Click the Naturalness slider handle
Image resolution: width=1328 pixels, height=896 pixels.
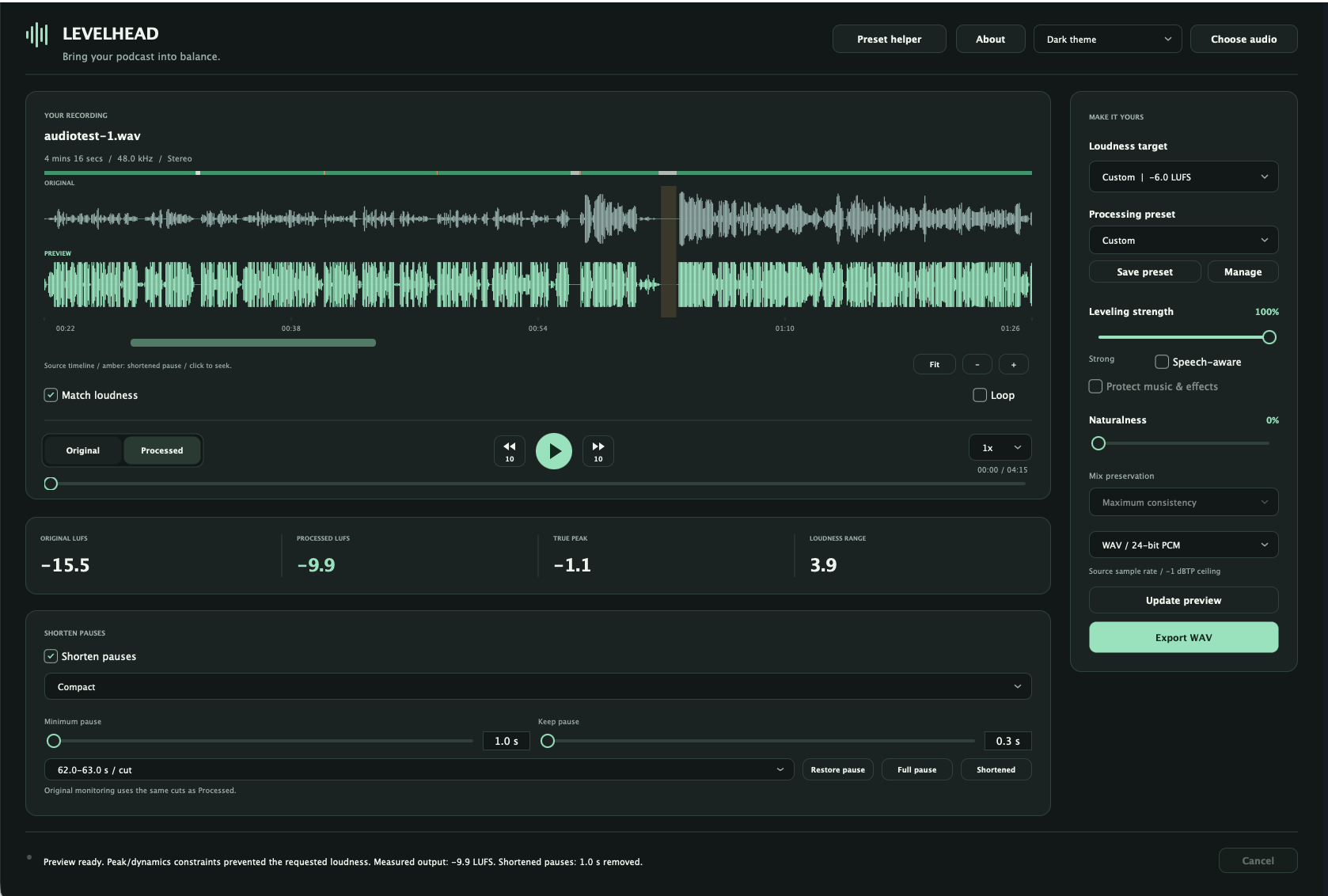(x=1098, y=443)
